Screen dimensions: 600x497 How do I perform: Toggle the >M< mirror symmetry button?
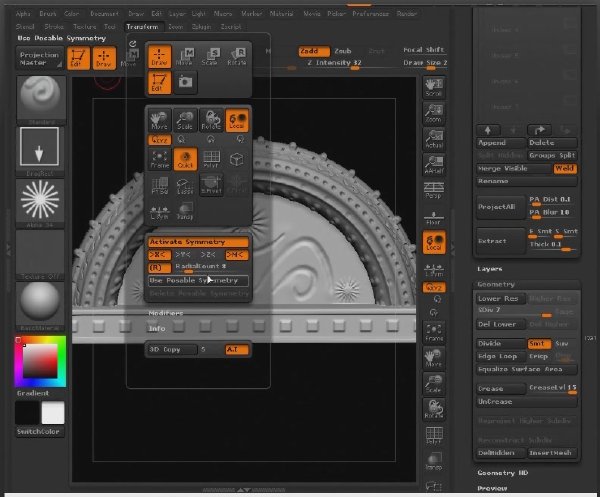pyautogui.click(x=236, y=255)
